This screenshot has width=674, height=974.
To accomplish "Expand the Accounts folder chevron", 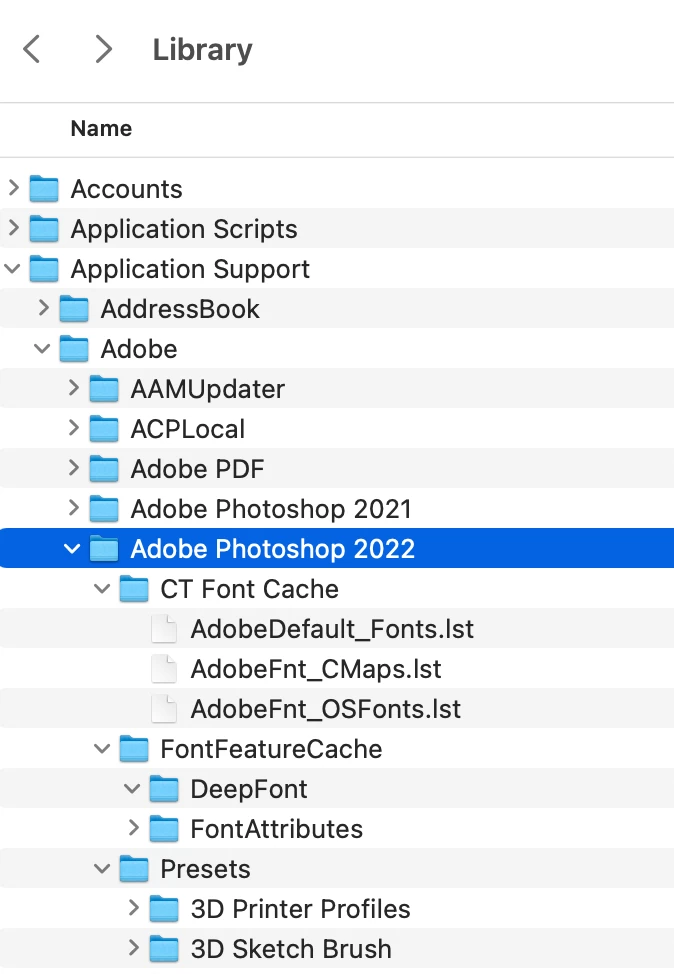I will (x=14, y=188).
